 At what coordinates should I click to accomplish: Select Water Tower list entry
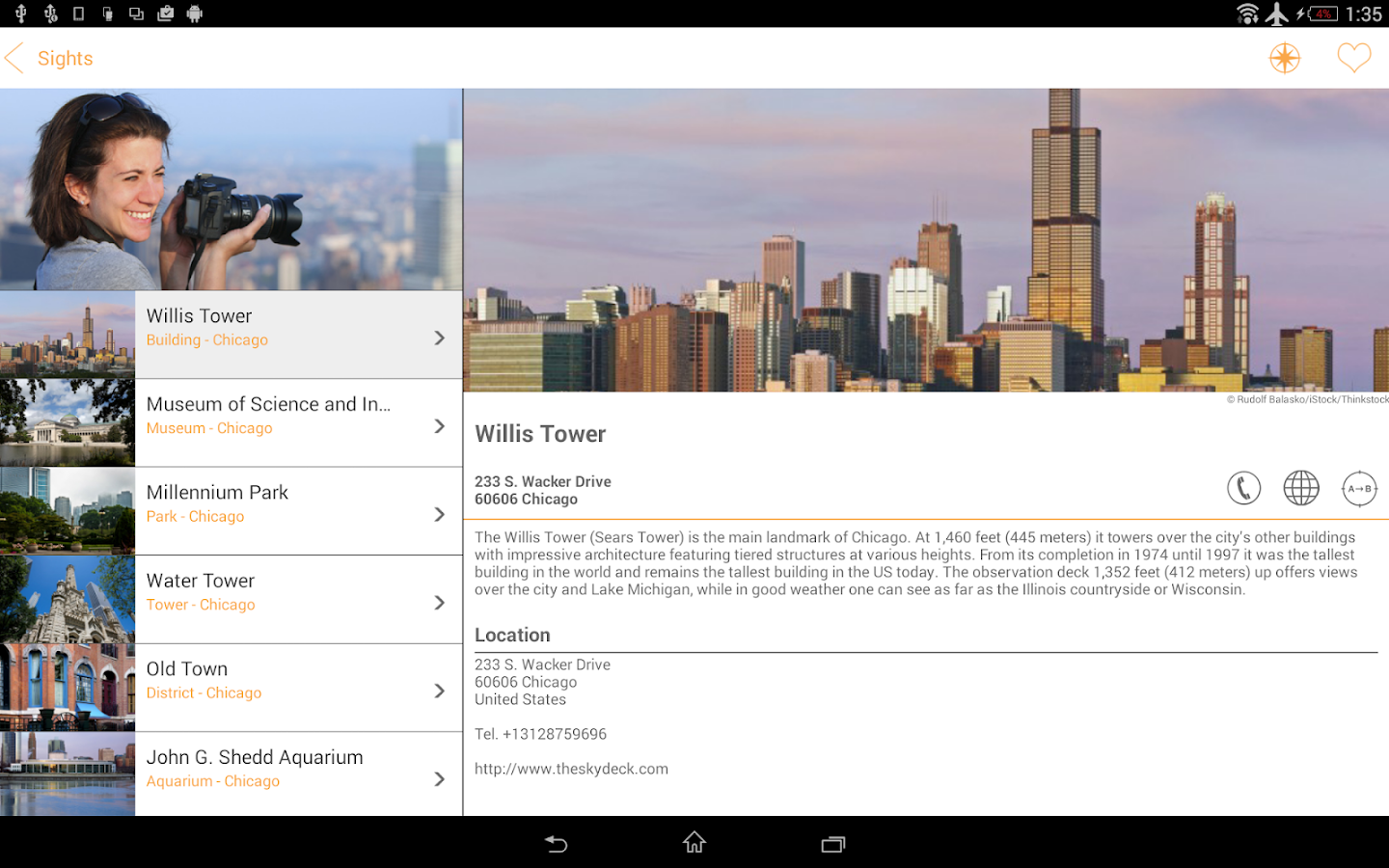231,600
